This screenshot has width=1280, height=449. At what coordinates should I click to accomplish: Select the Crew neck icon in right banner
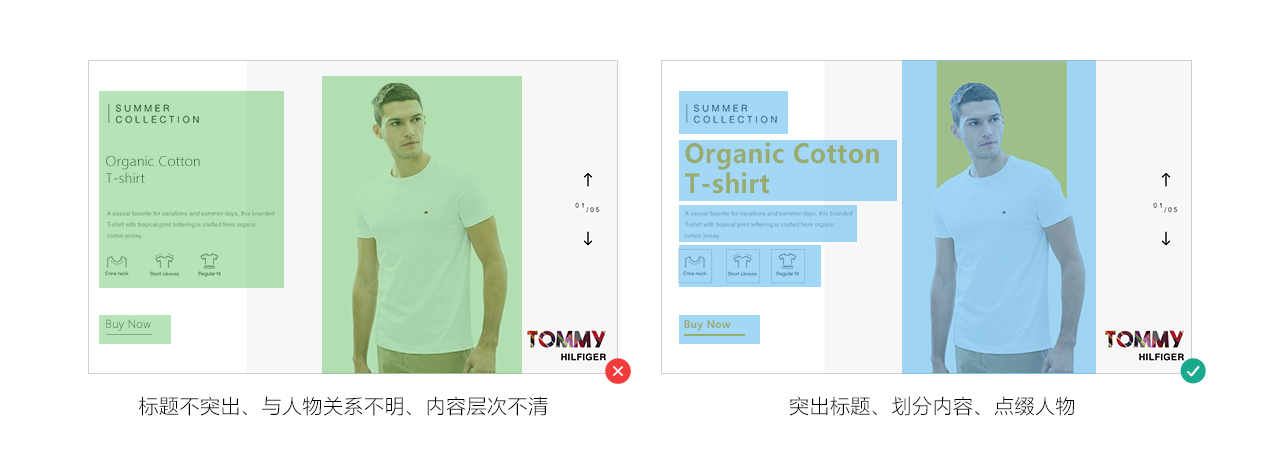pos(695,265)
